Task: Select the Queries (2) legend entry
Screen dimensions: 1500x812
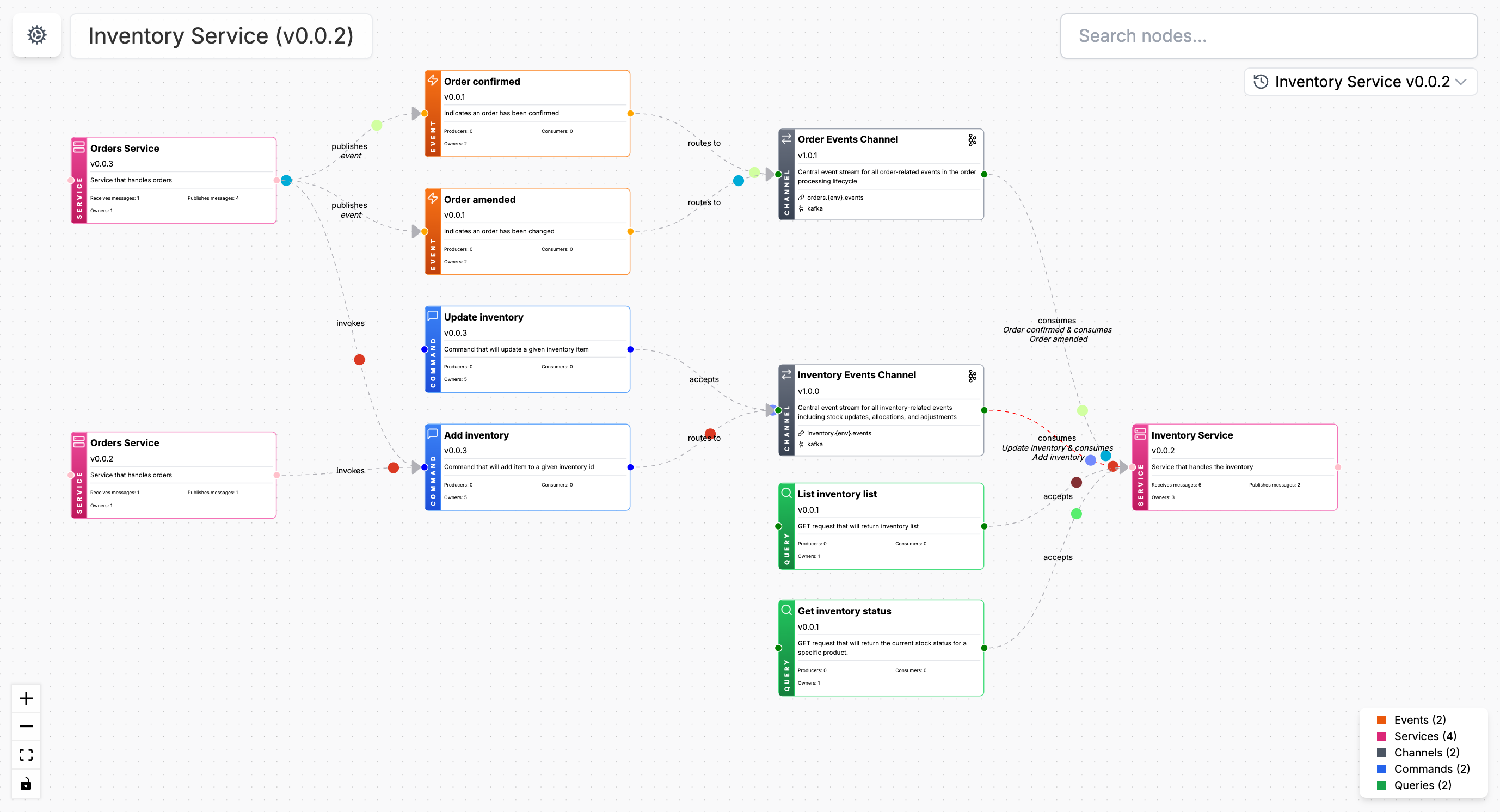Action: point(1422,785)
